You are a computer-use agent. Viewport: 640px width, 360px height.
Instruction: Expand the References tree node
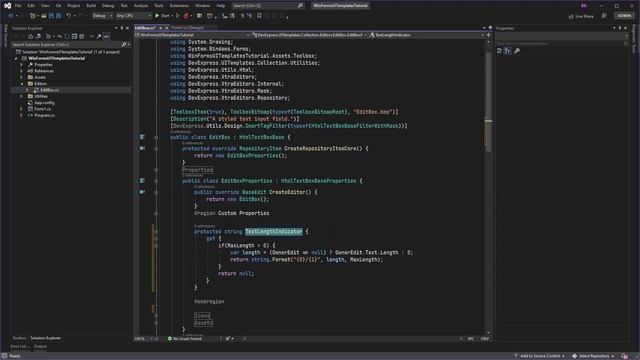(x=22, y=71)
